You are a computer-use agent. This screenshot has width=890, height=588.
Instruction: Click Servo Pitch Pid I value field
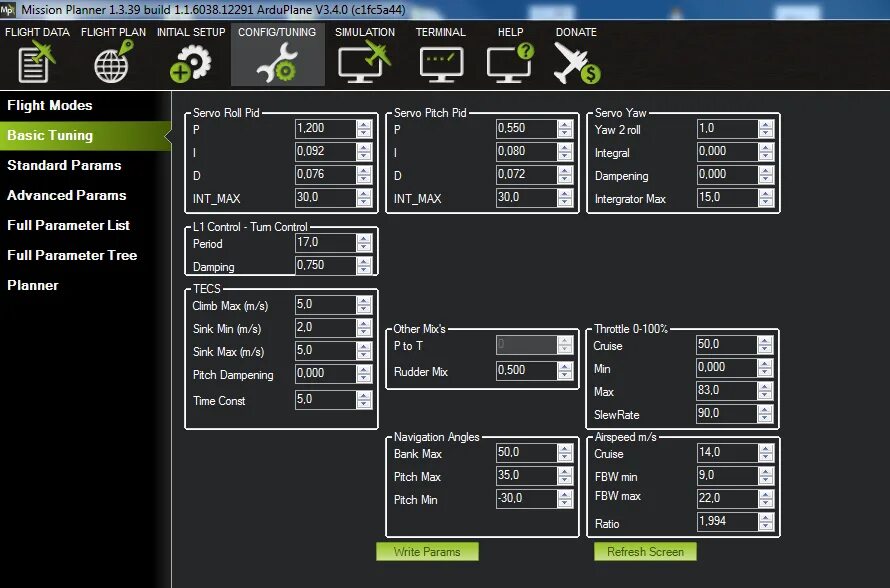click(527, 152)
